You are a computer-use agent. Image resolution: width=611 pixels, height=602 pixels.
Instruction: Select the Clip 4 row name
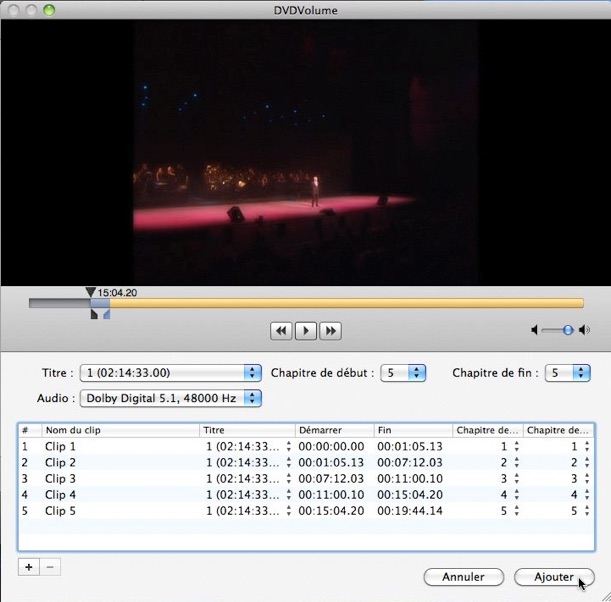coord(60,495)
